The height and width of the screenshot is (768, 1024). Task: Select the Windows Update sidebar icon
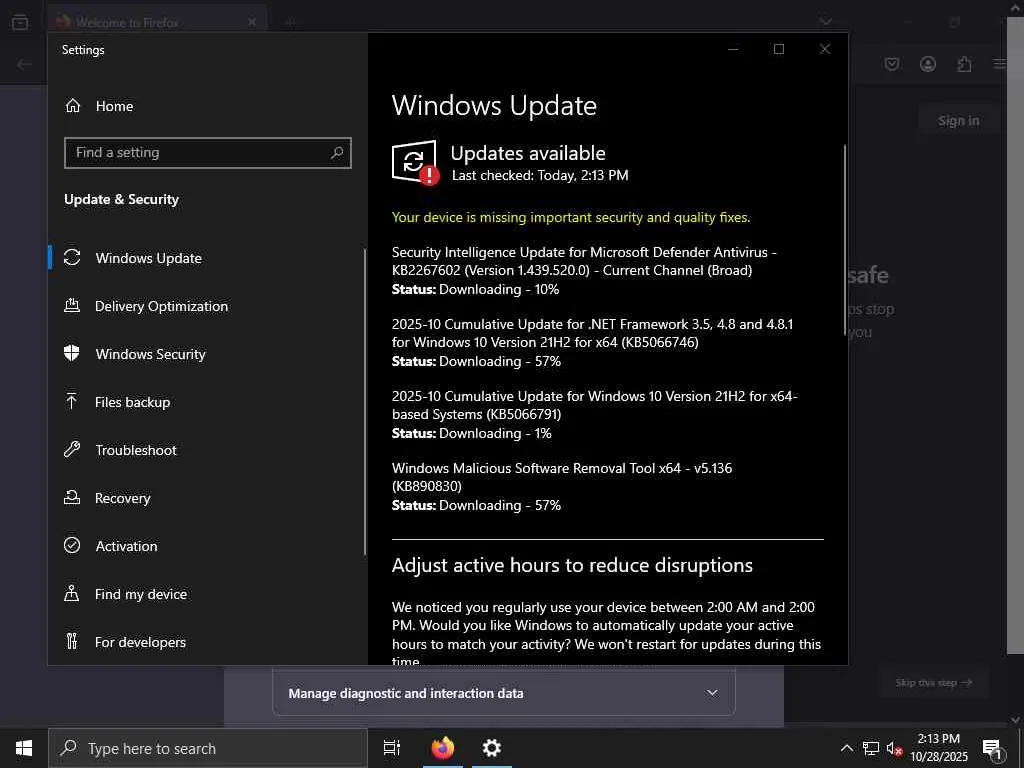72,258
